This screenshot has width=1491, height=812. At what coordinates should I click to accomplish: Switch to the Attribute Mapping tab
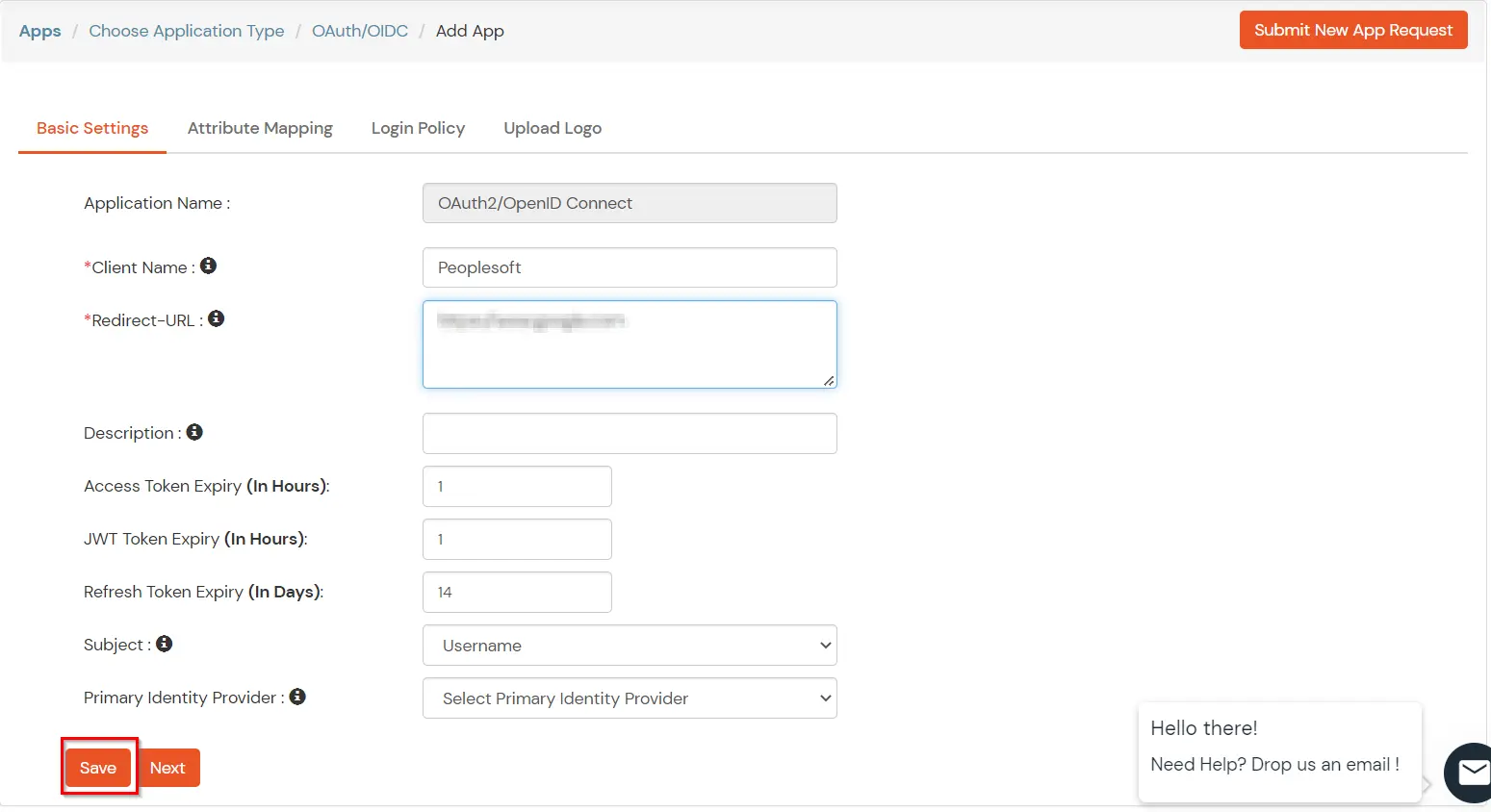tap(260, 128)
